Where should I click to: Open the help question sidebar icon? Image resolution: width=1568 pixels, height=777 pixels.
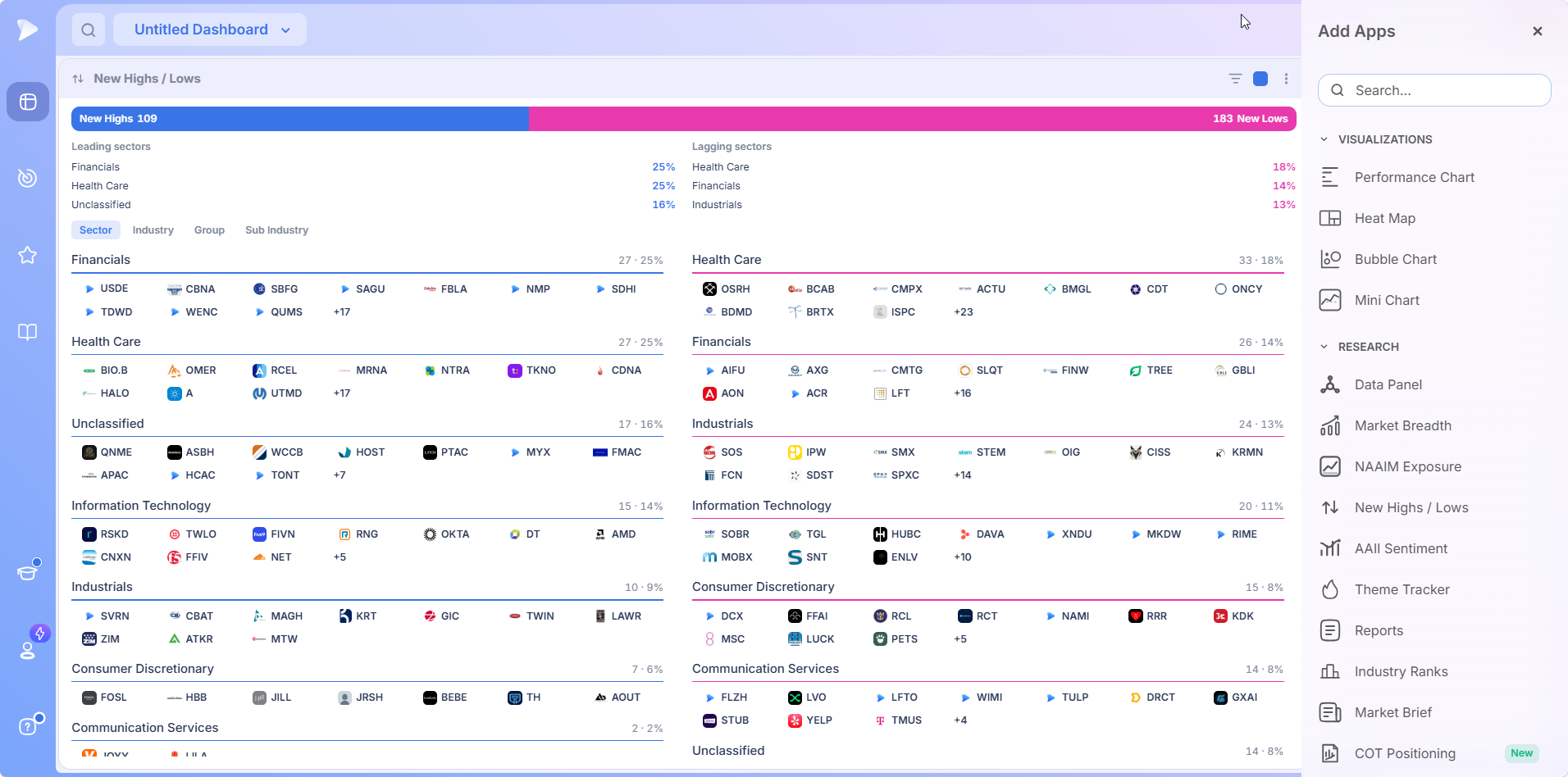click(x=28, y=725)
